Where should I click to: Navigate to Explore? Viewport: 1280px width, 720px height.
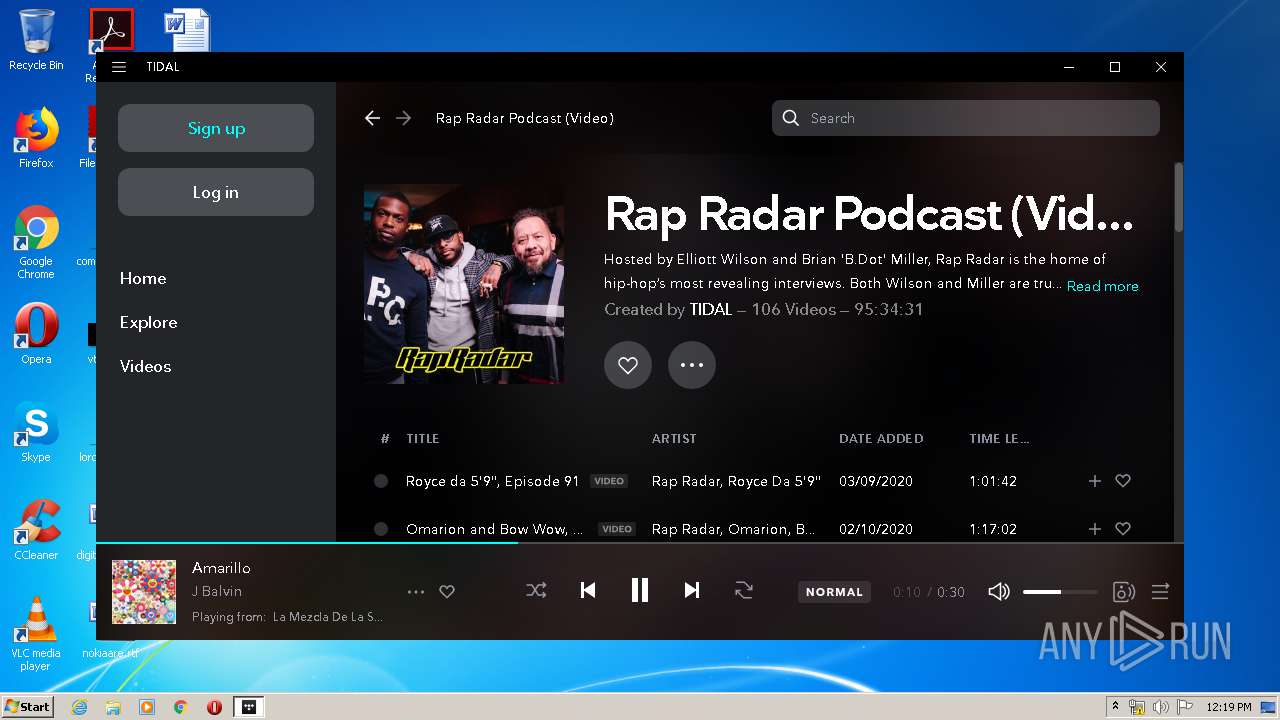[148, 323]
